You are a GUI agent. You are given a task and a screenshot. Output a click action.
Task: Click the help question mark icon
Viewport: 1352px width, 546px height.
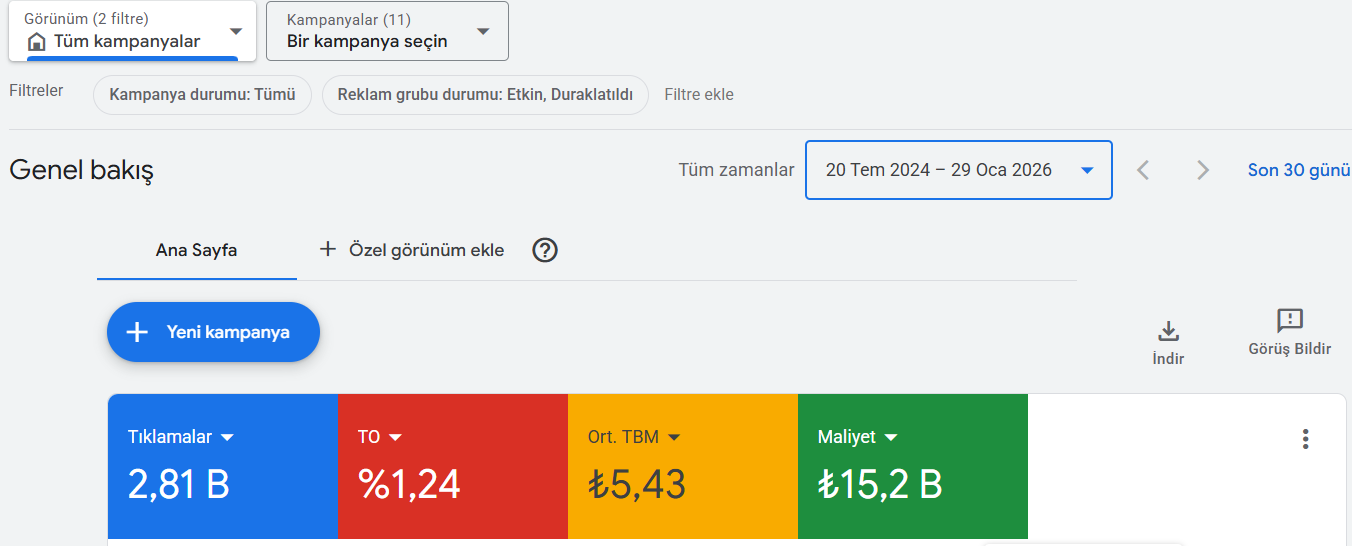tap(544, 250)
